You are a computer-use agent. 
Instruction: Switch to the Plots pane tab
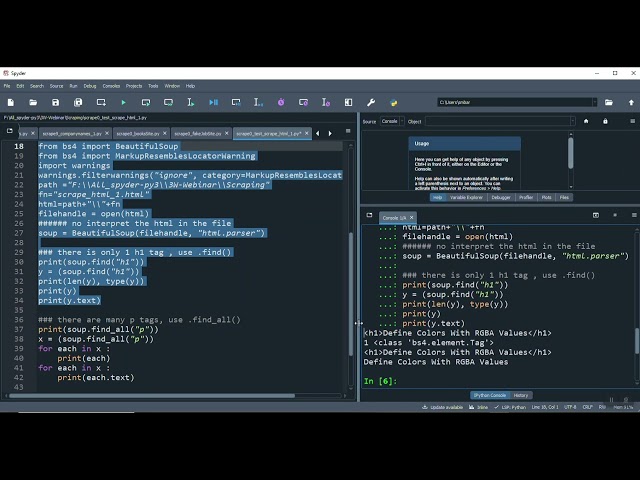[547, 198]
